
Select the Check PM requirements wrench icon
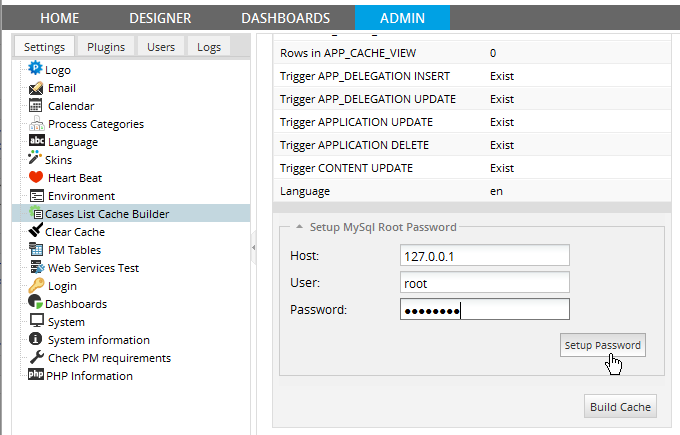[x=37, y=358]
